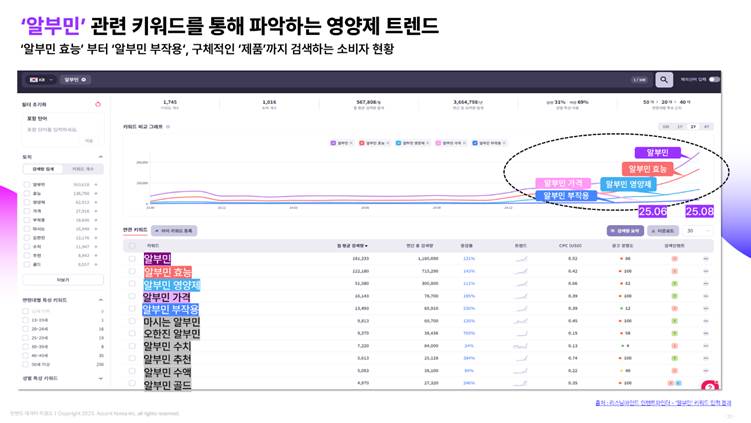Click search intent badge in 알부민 영양제 row
751x423 pixels.
676,284
